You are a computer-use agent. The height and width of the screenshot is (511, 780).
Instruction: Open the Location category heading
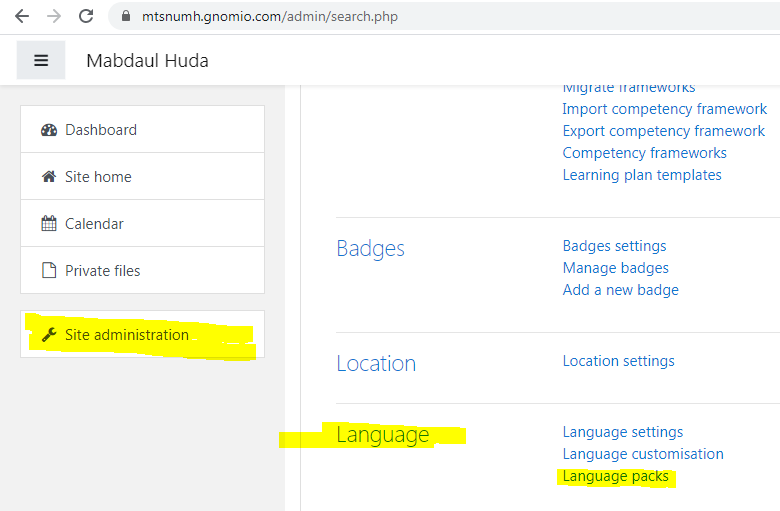(x=376, y=364)
